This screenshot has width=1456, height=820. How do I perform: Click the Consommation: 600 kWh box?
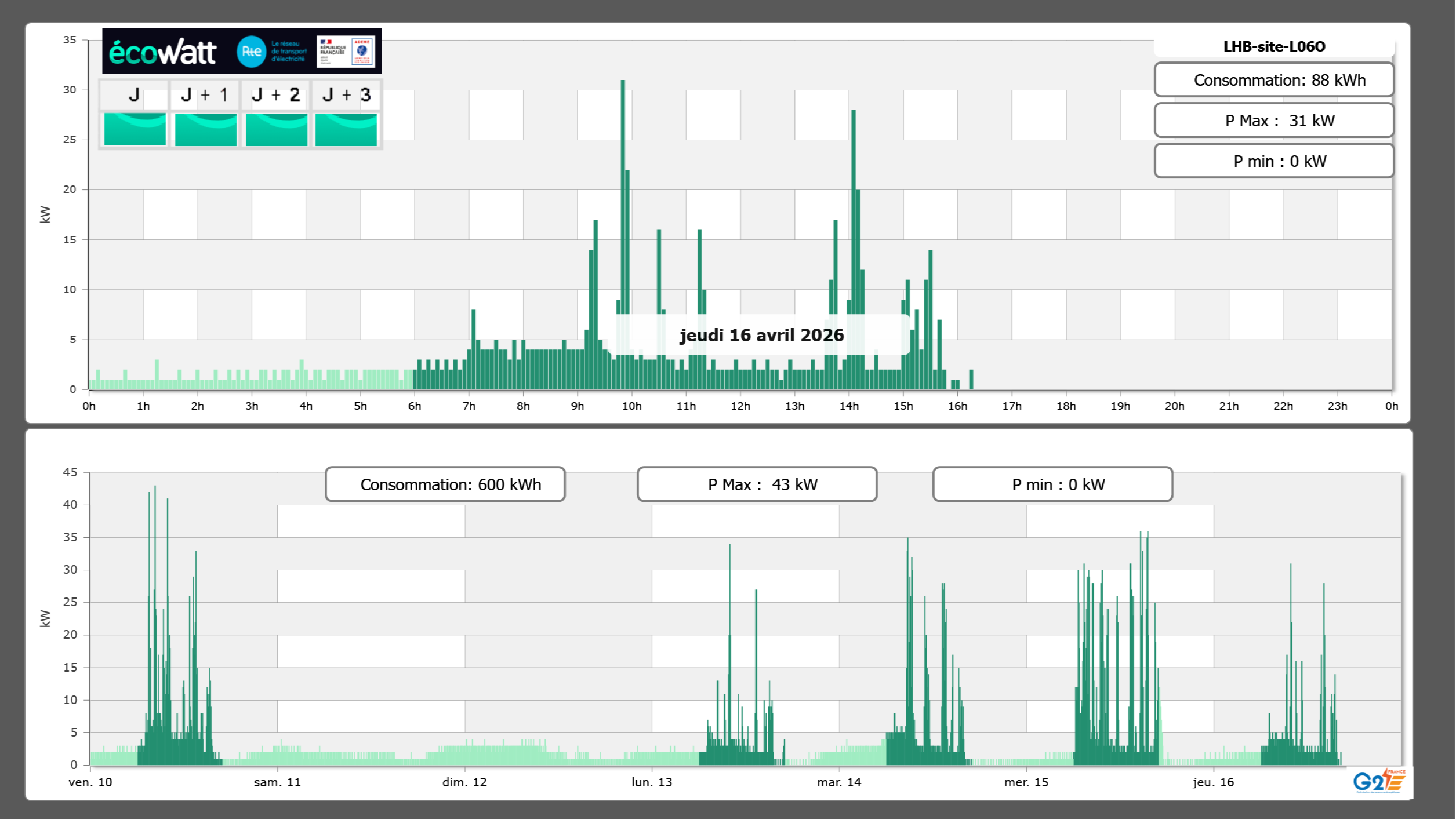[445, 484]
